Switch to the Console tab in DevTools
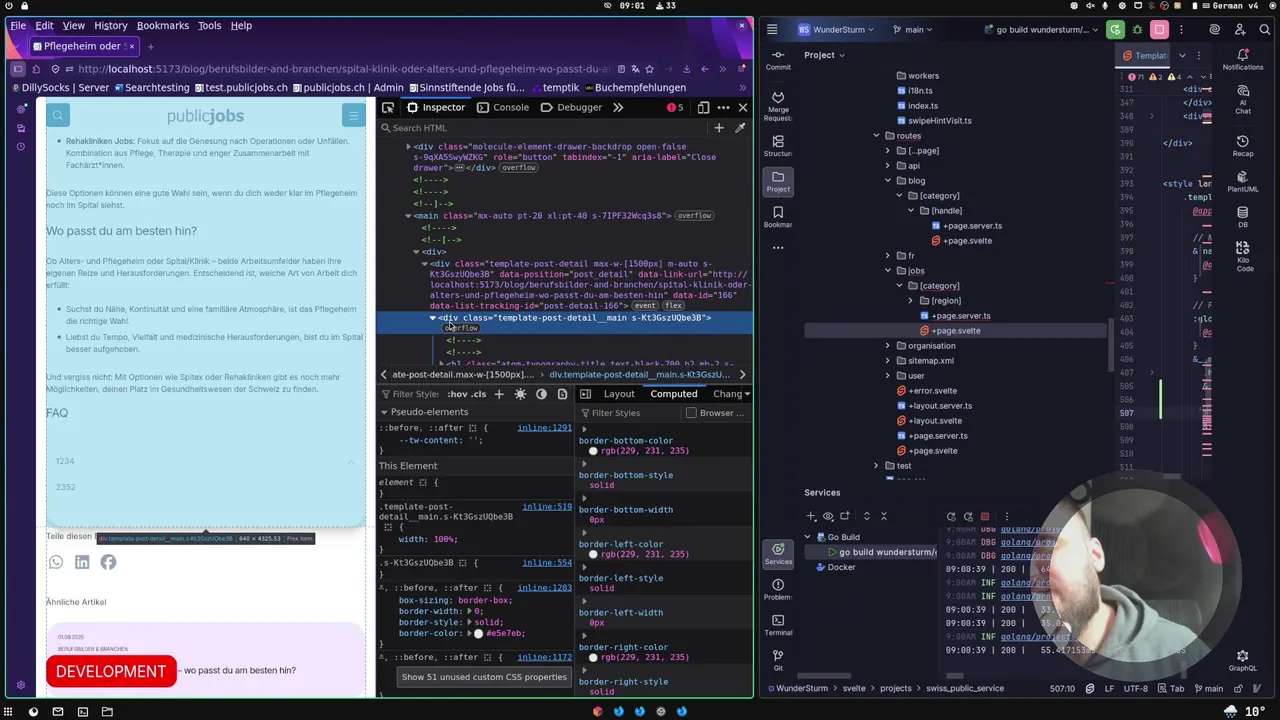The height and width of the screenshot is (720, 1280). pos(502,107)
